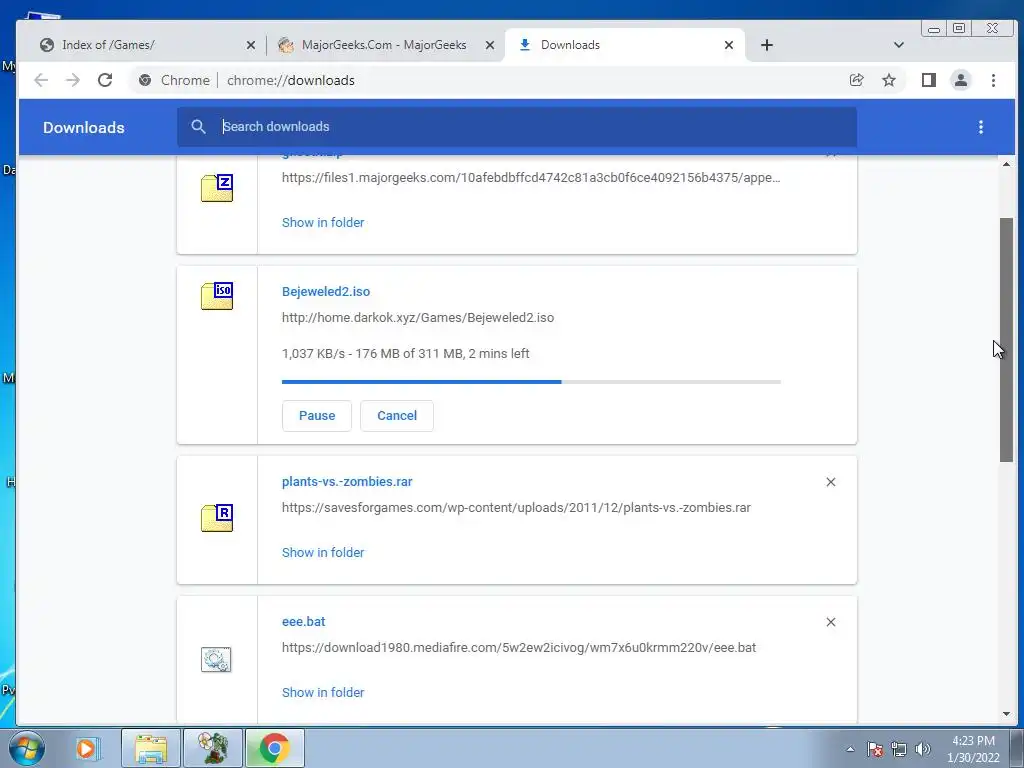
Task: Click the Search downloads field
Action: (x=517, y=127)
